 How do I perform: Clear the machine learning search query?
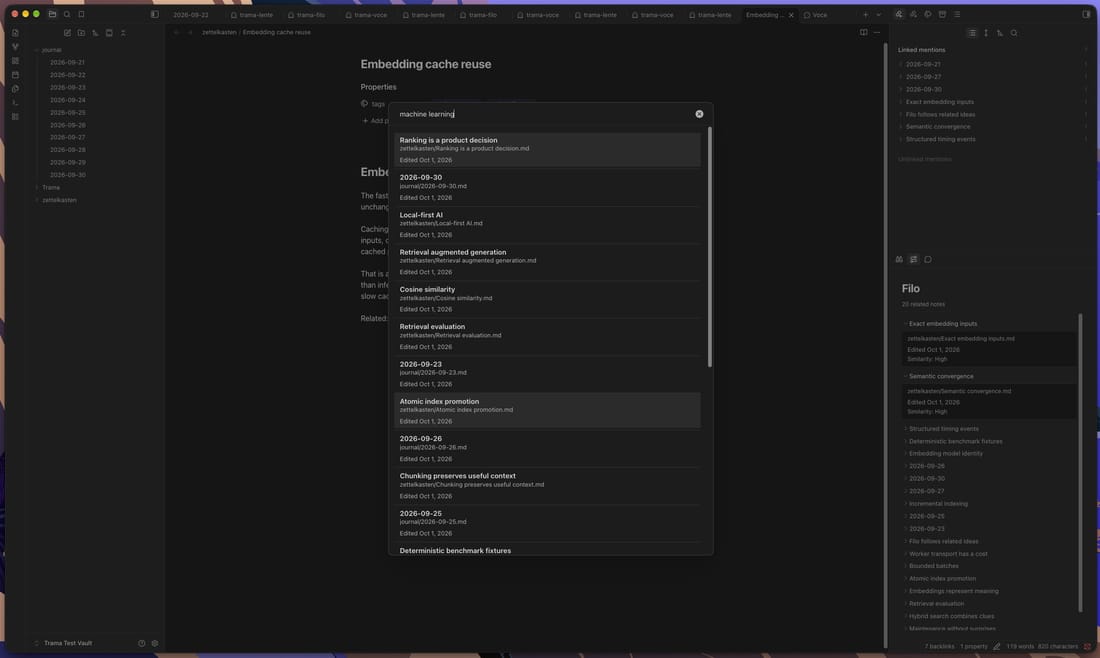coord(699,114)
